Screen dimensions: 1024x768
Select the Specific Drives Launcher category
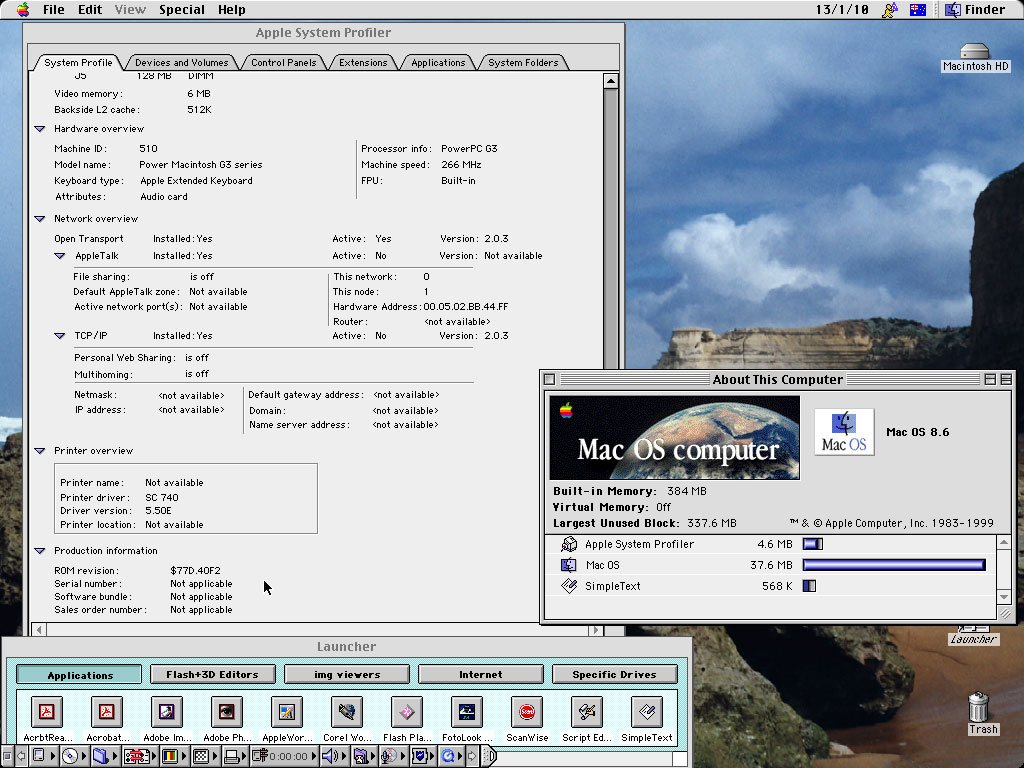coord(615,675)
